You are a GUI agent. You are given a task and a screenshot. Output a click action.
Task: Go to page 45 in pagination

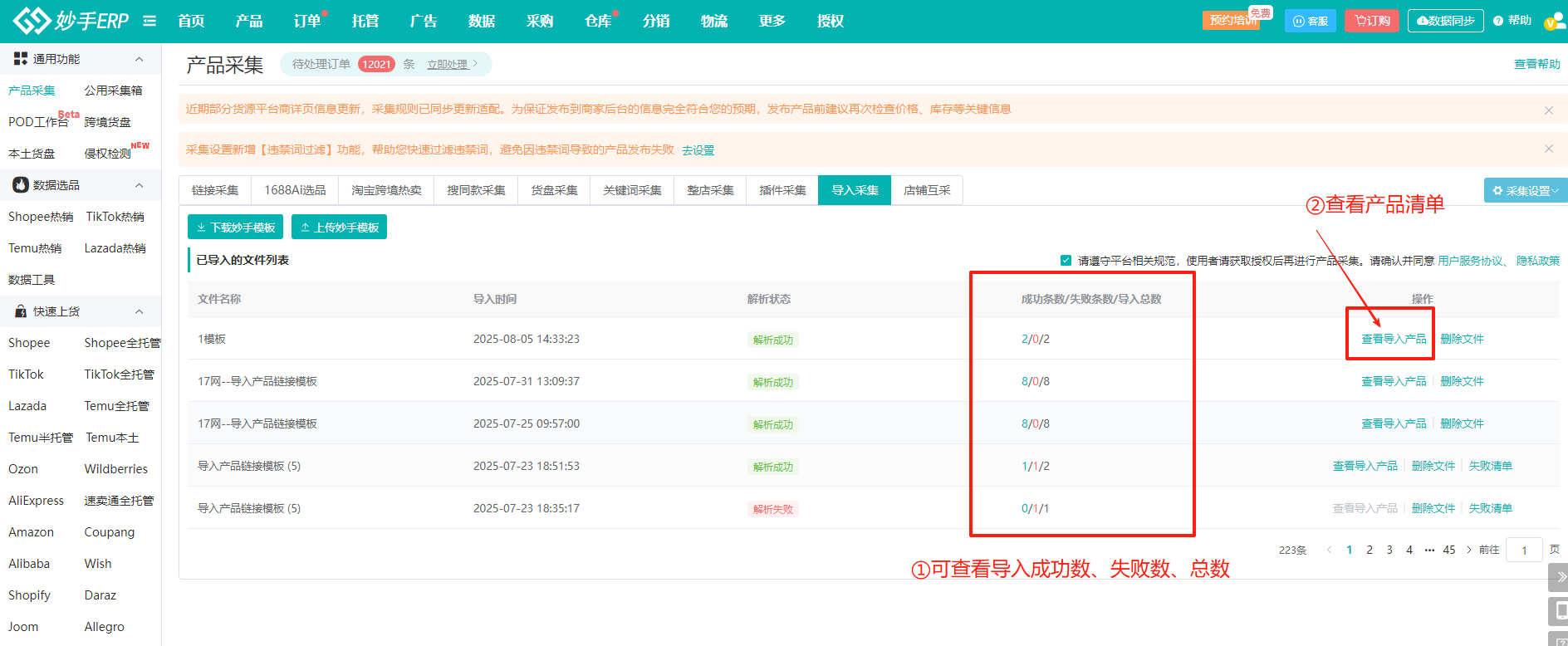coord(1449,550)
